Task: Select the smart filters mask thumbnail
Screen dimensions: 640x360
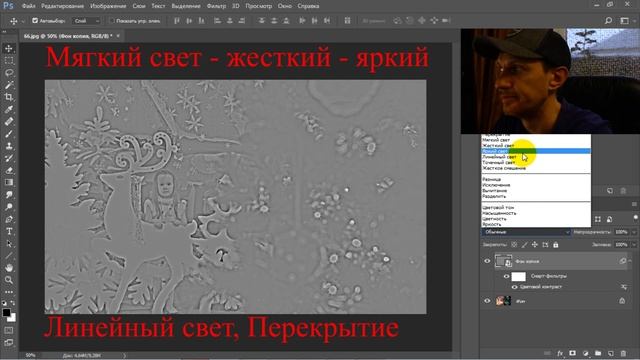Action: tap(518, 276)
